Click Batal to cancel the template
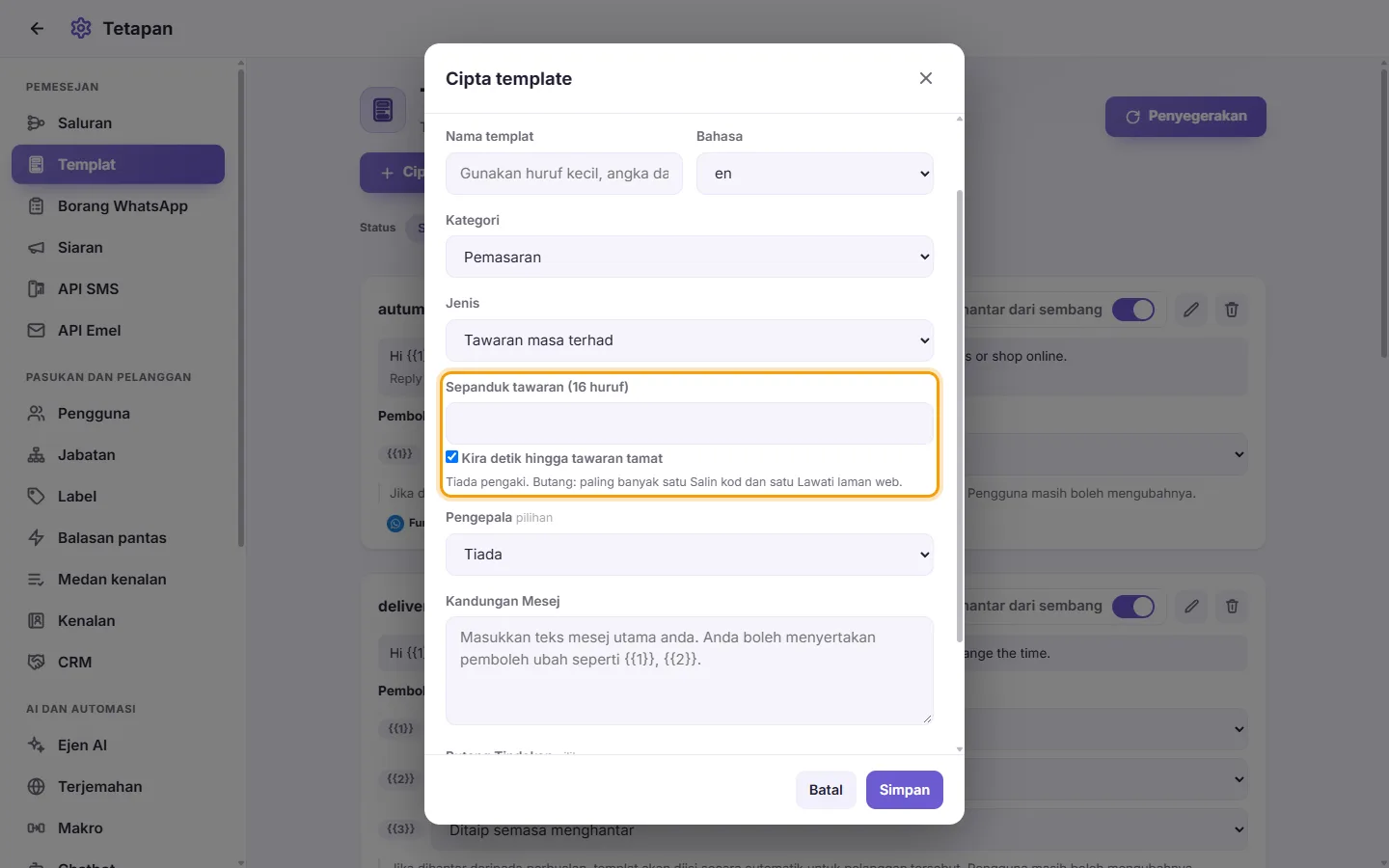Image resolution: width=1389 pixels, height=868 pixels. 826,790
